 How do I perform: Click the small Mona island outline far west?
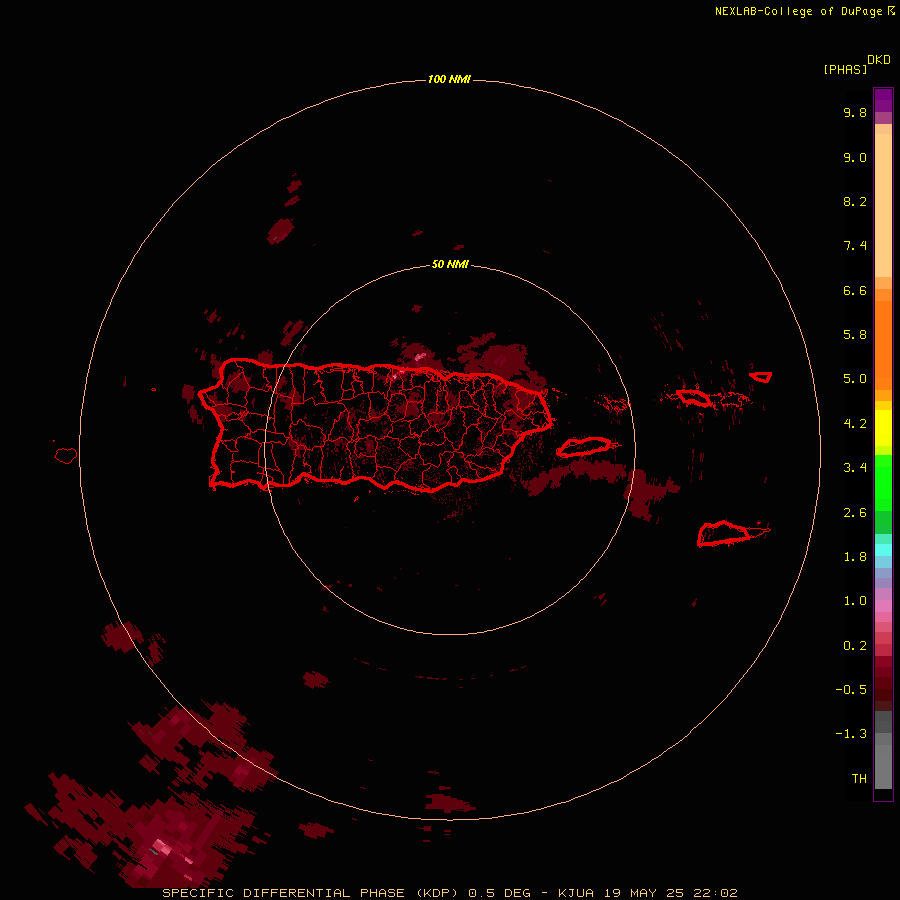point(65,456)
